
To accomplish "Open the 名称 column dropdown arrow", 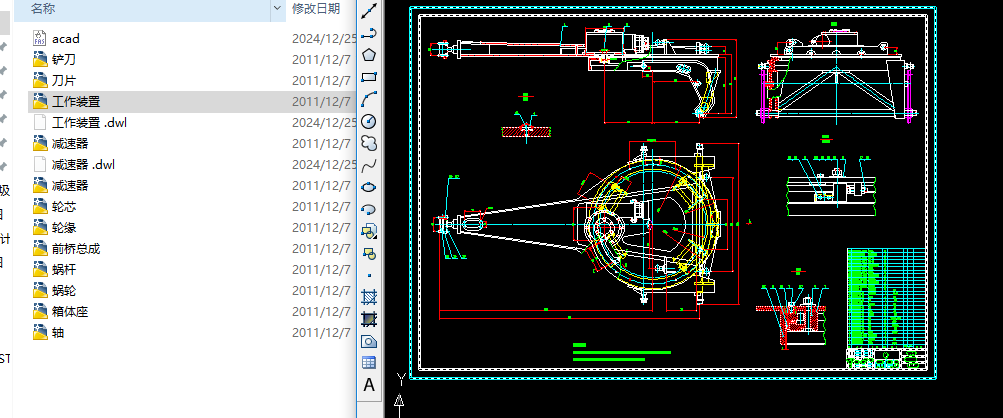I will click(278, 8).
